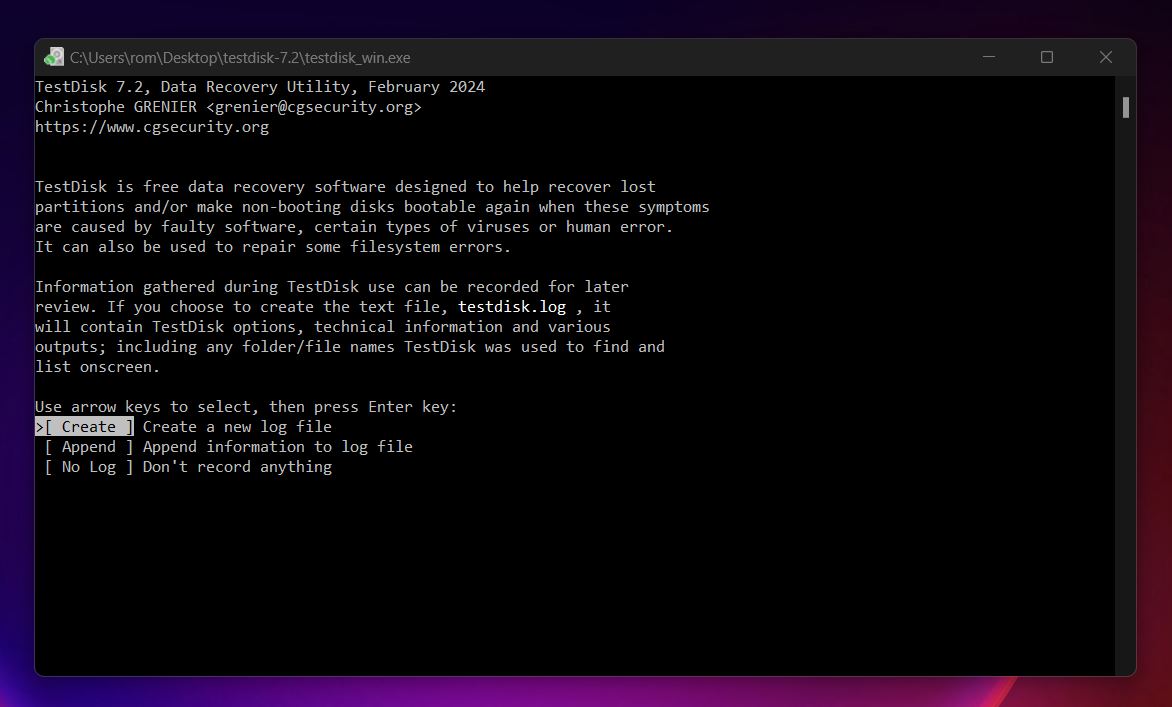Click "Append information to log file" text
This screenshot has height=707, width=1172.
coord(277,447)
